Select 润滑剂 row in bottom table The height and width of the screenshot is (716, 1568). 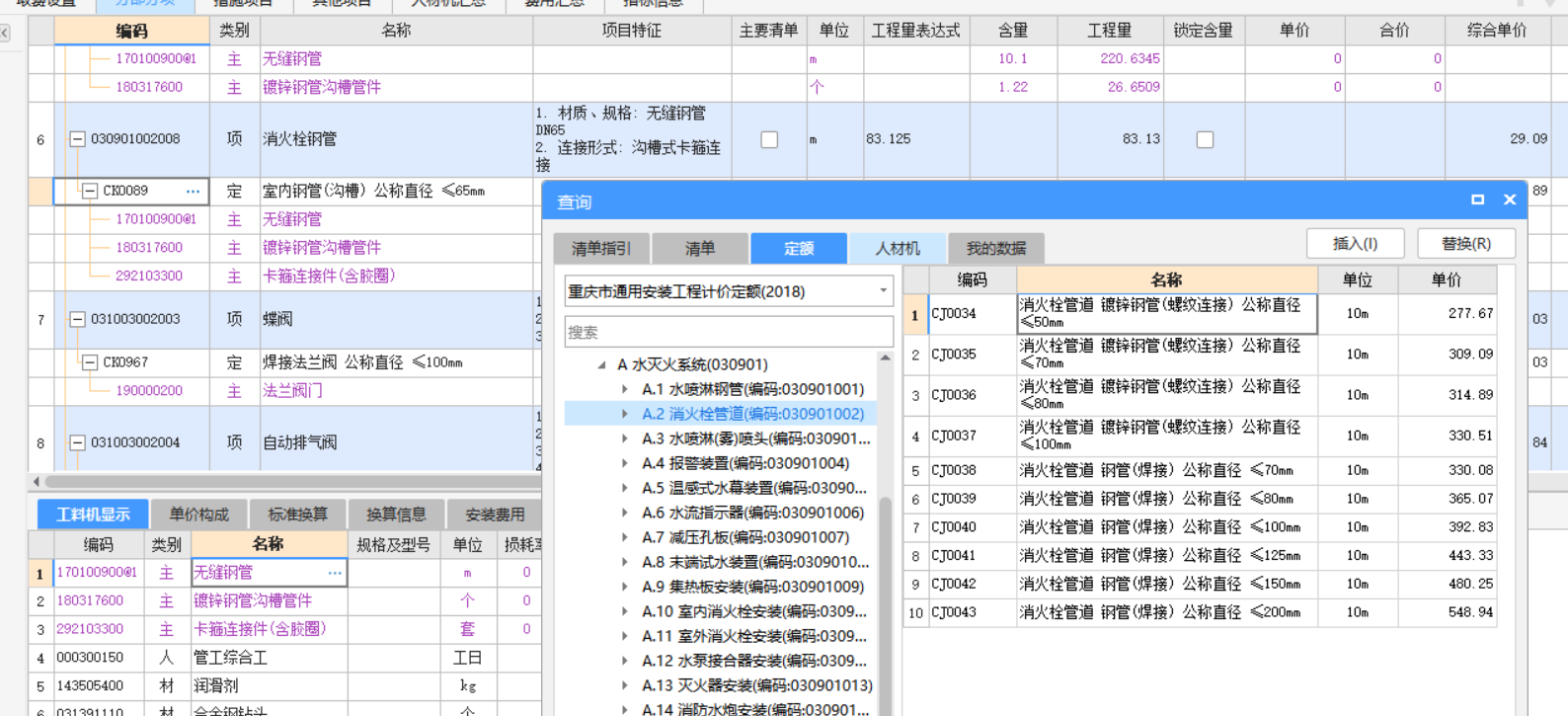point(286,685)
